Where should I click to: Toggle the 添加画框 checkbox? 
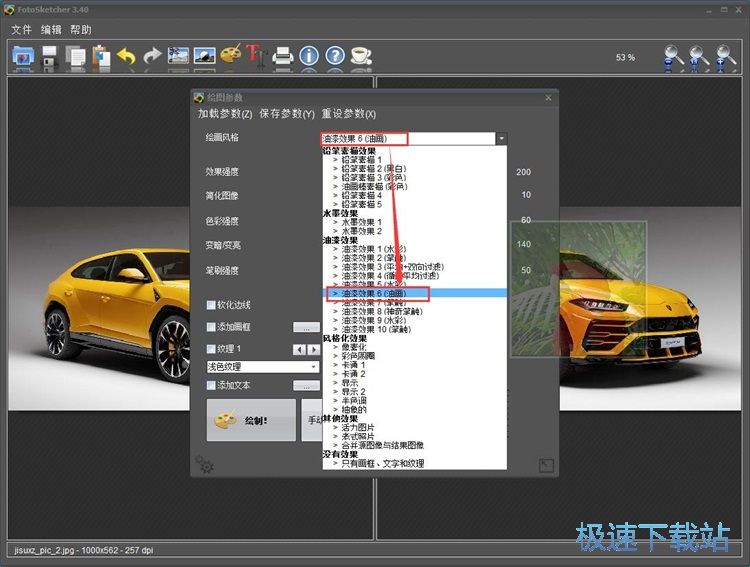[211, 327]
